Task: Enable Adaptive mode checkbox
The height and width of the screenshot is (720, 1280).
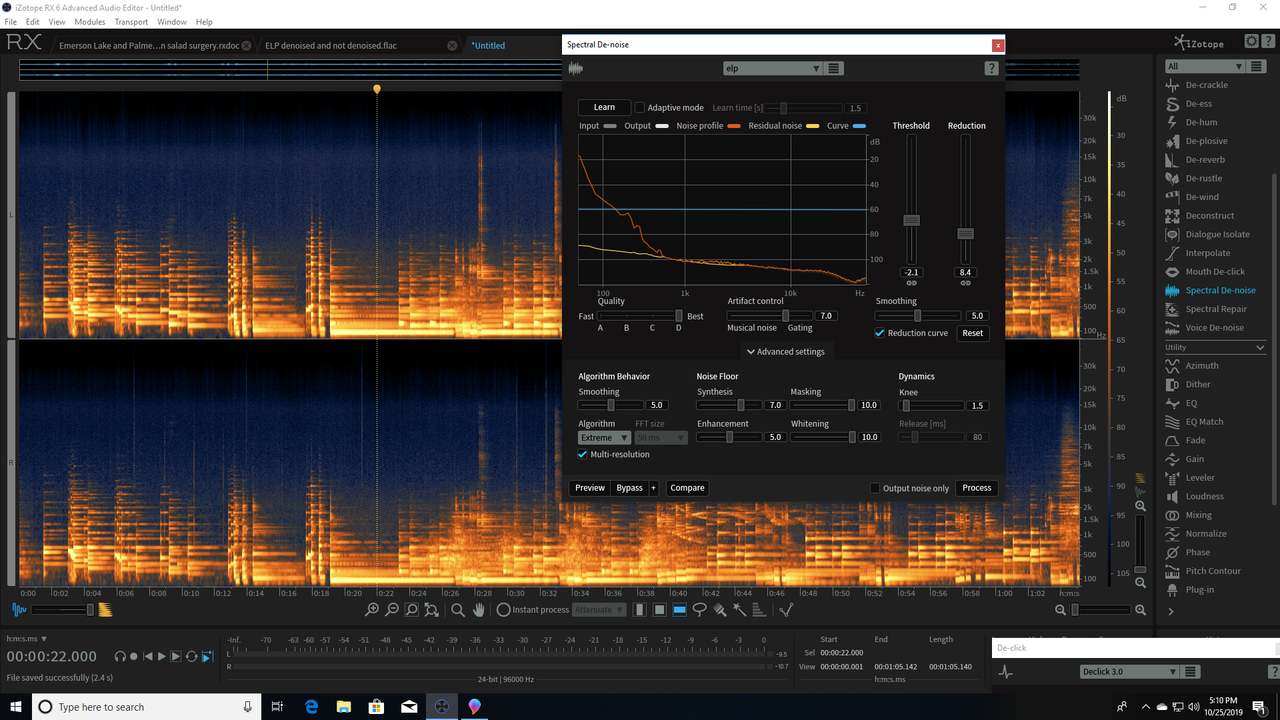Action: [640, 107]
